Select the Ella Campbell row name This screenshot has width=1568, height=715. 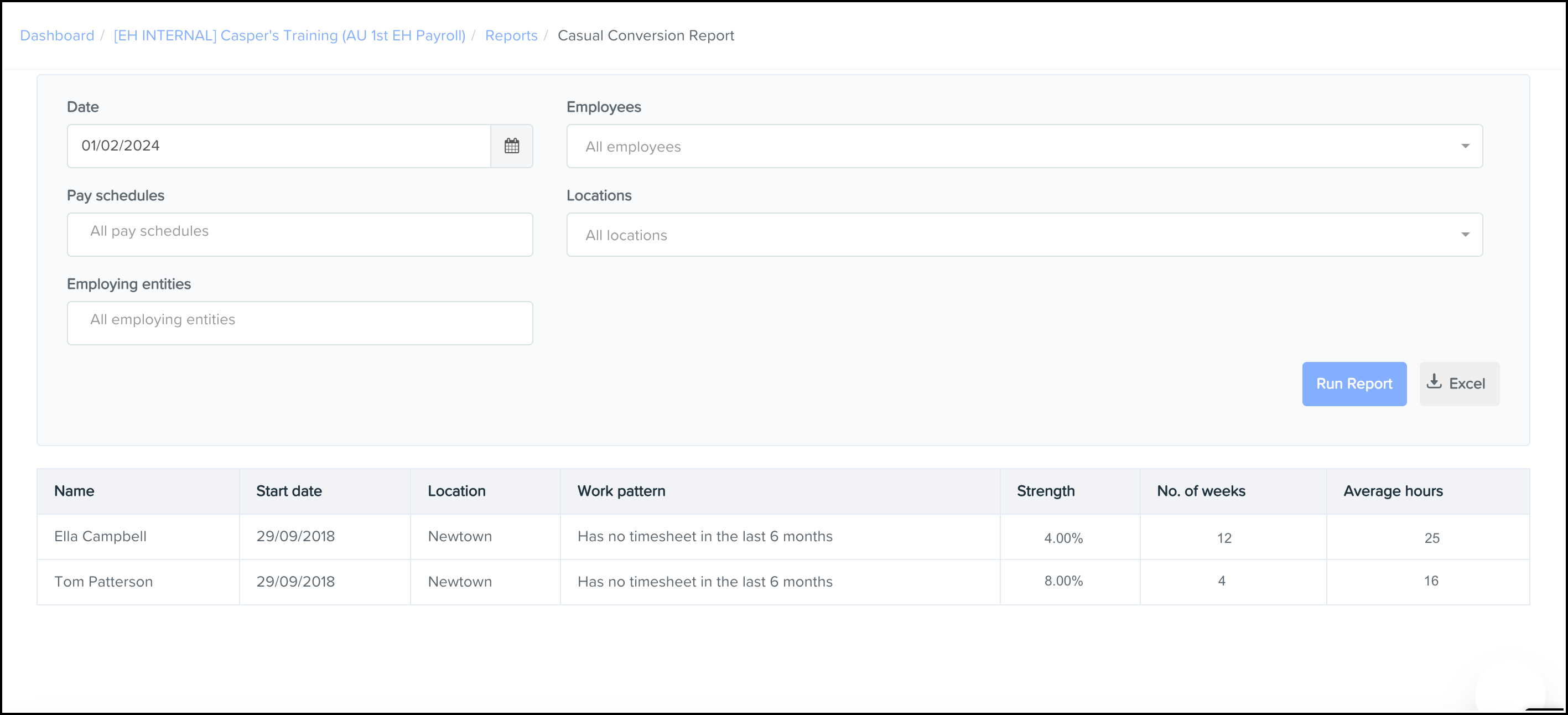coord(101,537)
